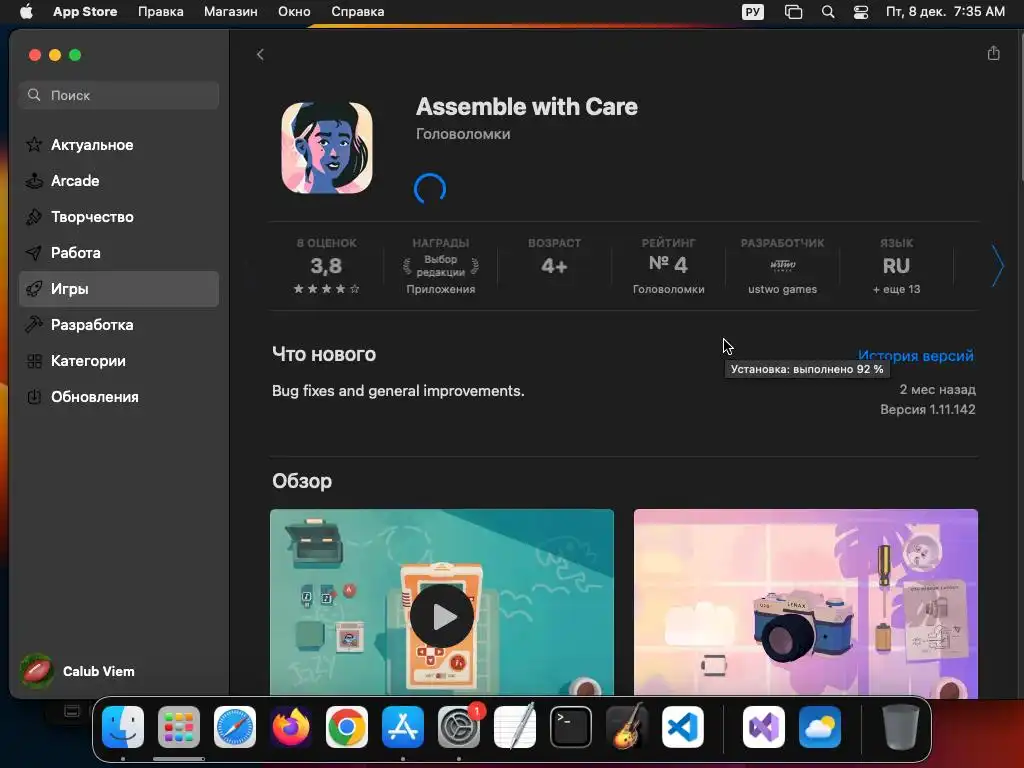Open TextEdit from the Dock
The image size is (1024, 768).
(515, 727)
